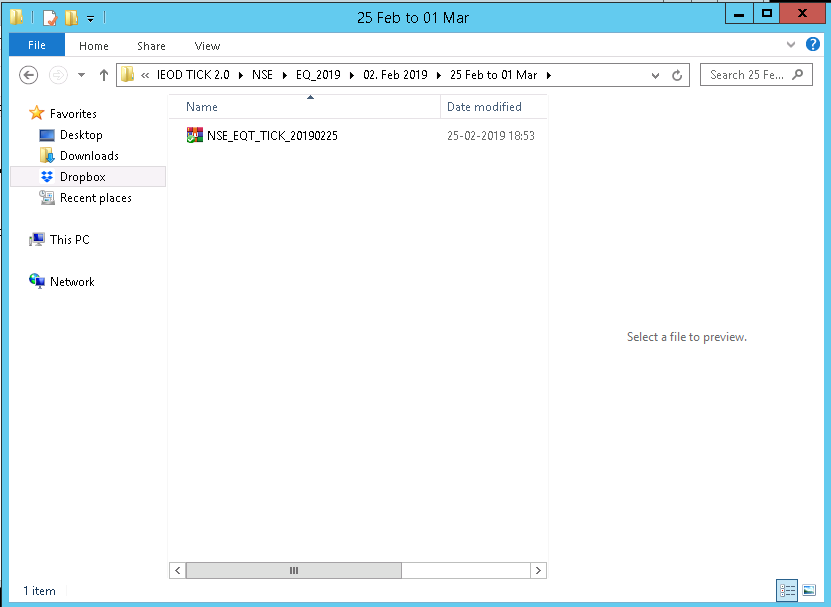Open address bar history dropdown
Viewport: 831px width, 607px height.
(656, 75)
